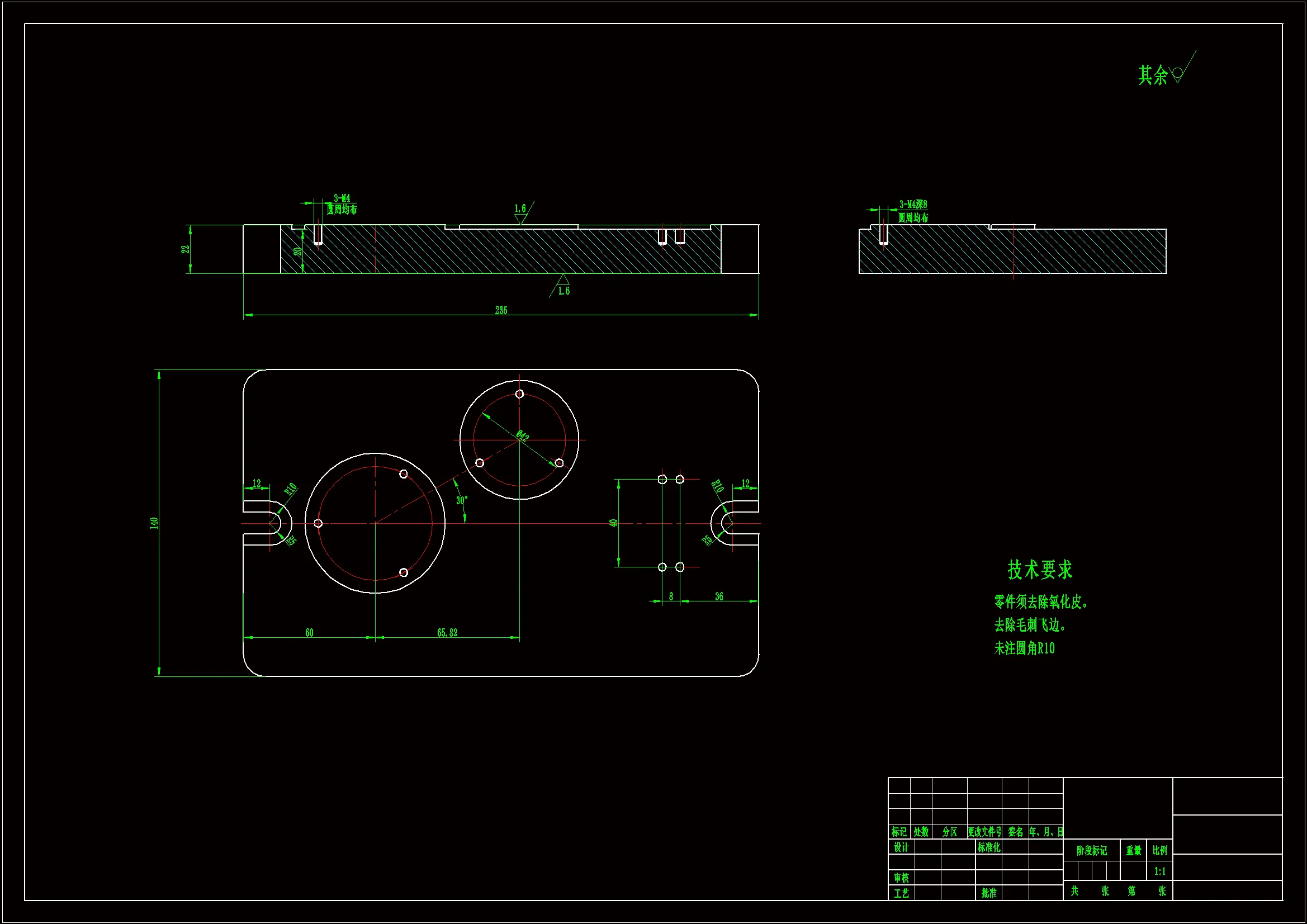
Task: Select the 30° angle dimension
Action: click(x=462, y=500)
